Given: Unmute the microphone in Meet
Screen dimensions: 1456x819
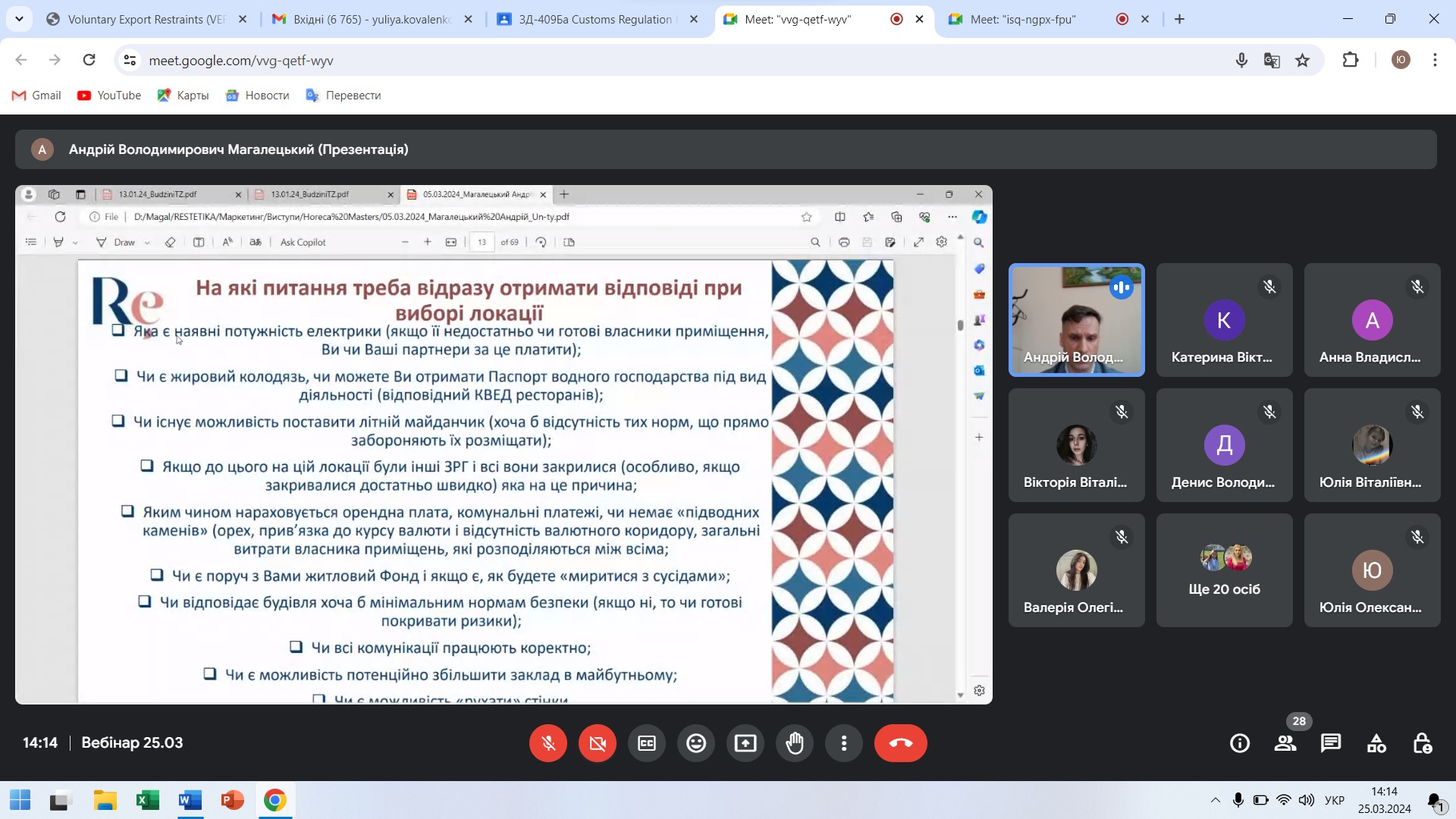Looking at the screenshot, I should click(x=548, y=743).
